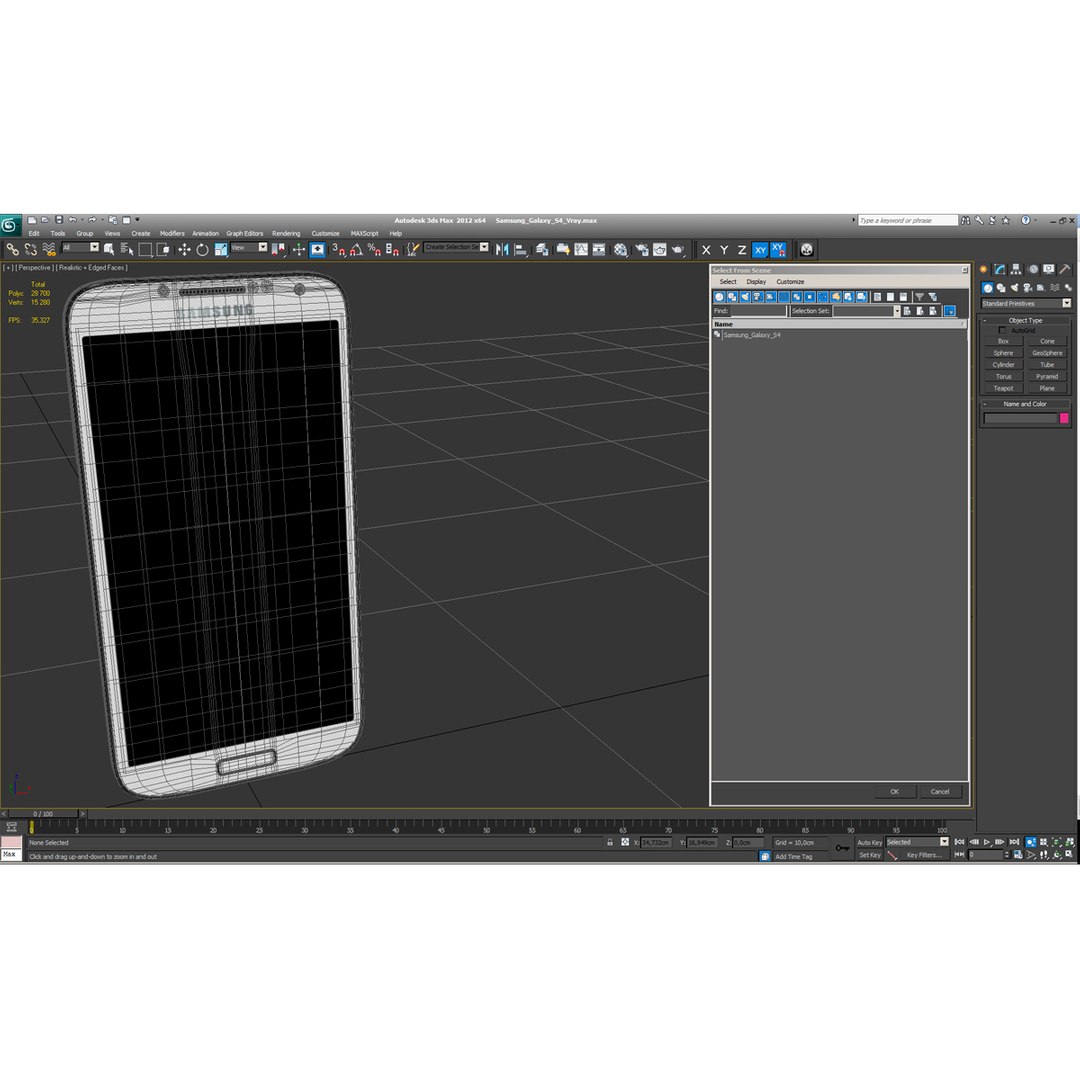The image size is (1080, 1080).
Task: Open Key Filters dialog button
Action: pos(923,855)
